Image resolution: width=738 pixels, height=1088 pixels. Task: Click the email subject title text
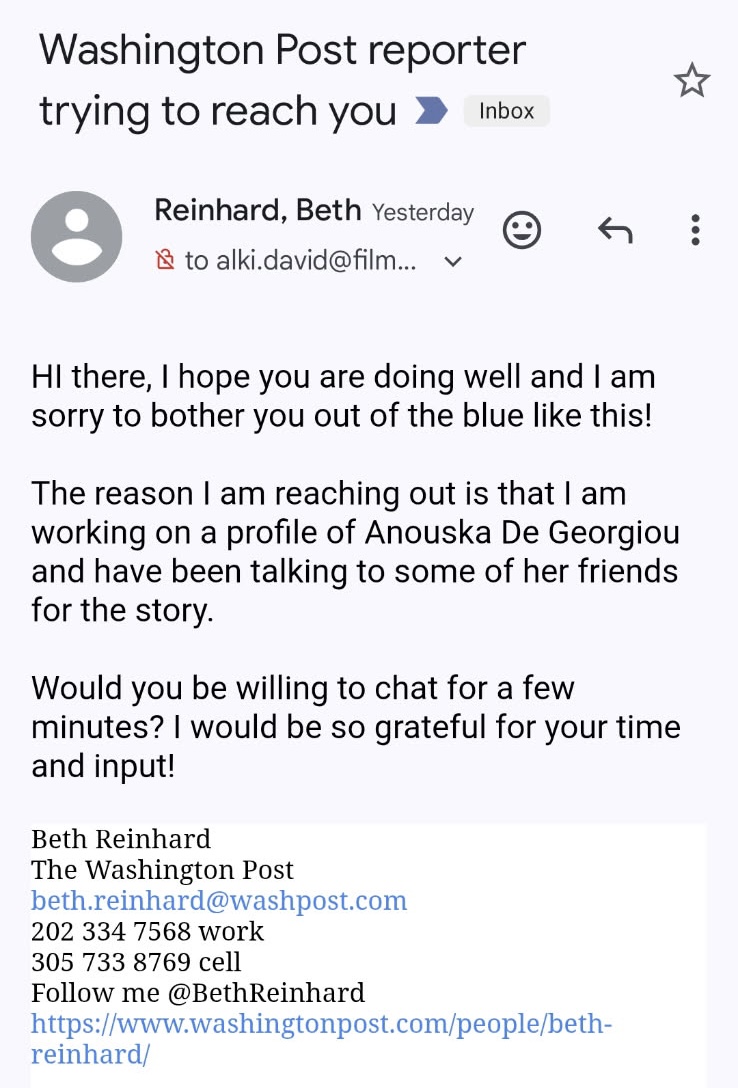282,80
